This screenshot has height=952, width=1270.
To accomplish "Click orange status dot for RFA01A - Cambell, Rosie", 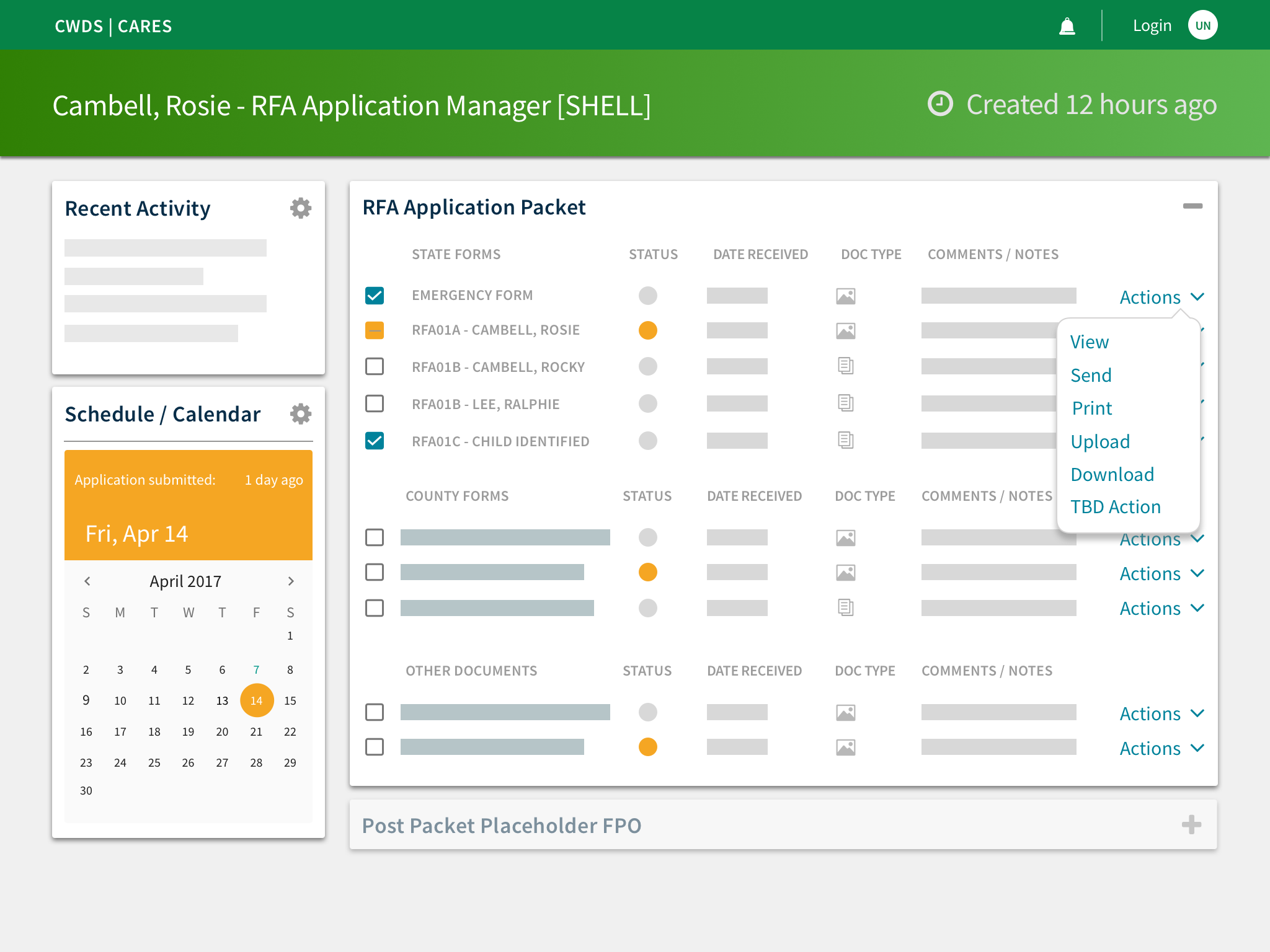I will pyautogui.click(x=647, y=330).
